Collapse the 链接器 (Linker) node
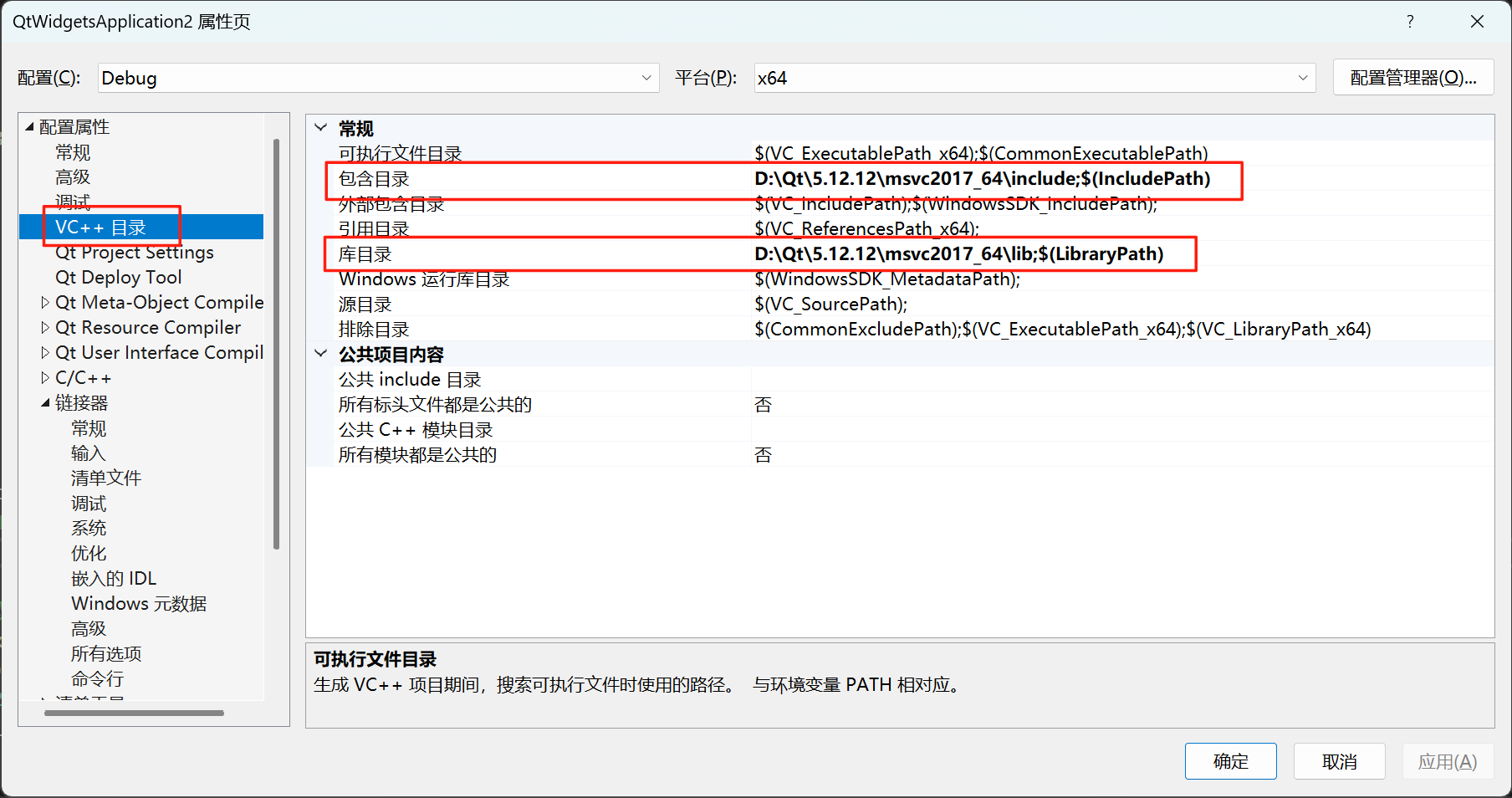The width and height of the screenshot is (1512, 798). pos(47,402)
